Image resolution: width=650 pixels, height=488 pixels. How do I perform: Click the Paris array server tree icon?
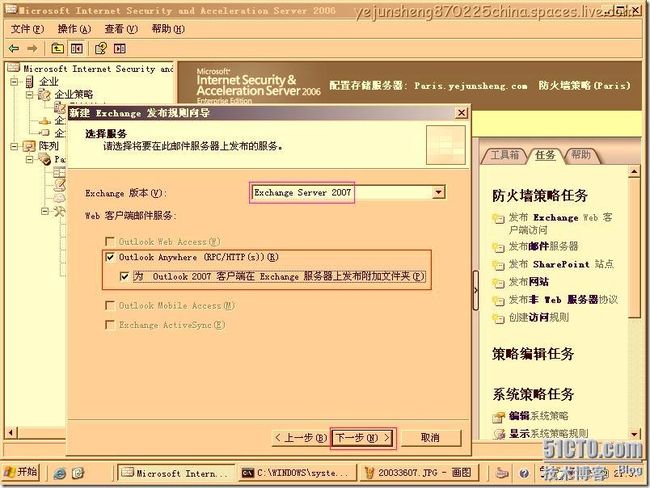tap(45, 158)
